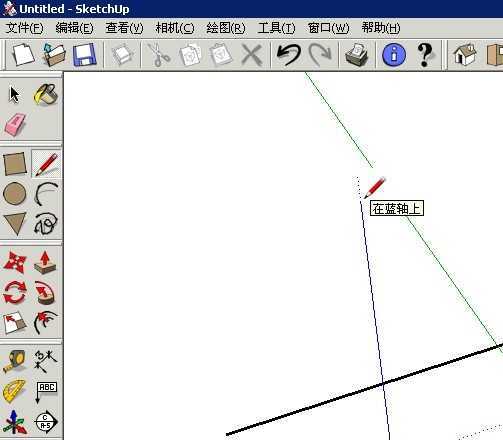Image resolution: width=503 pixels, height=440 pixels.
Task: Select the Circle tool
Action: point(15,193)
